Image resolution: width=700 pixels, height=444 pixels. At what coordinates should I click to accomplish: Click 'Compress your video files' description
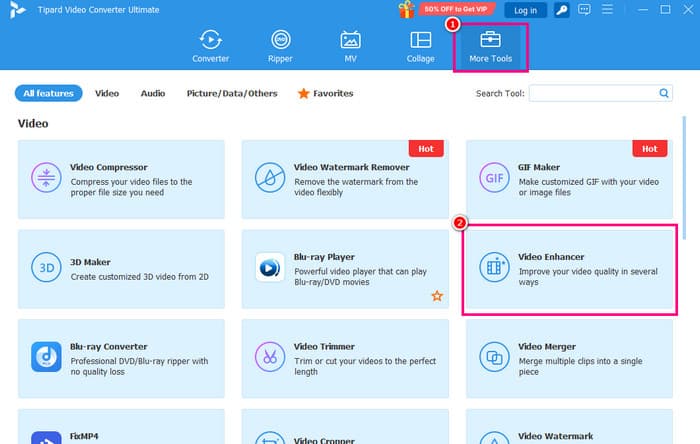(x=131, y=187)
